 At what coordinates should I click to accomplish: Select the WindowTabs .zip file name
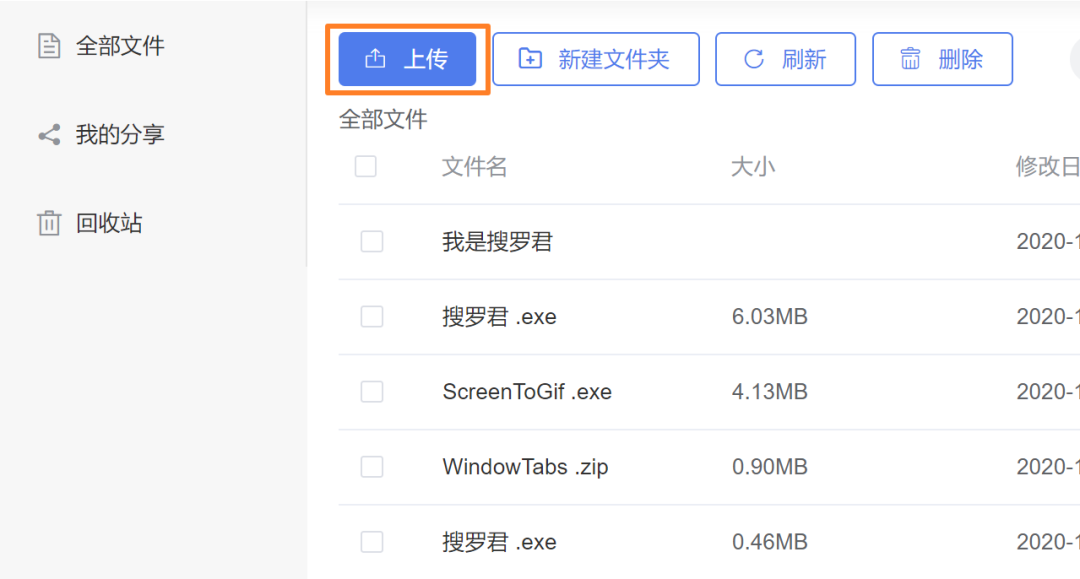coord(525,467)
